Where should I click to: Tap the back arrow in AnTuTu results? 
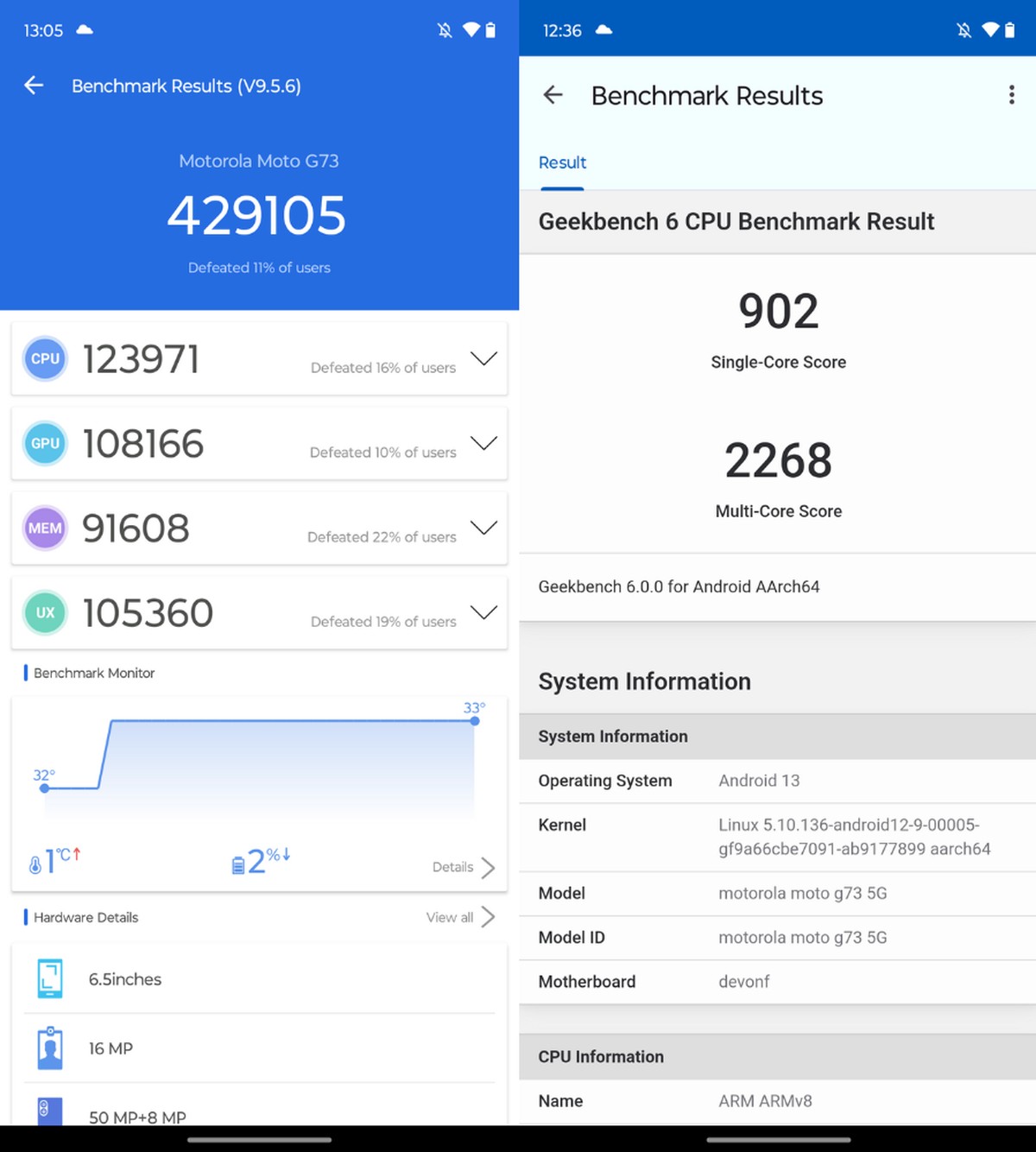pos(34,85)
